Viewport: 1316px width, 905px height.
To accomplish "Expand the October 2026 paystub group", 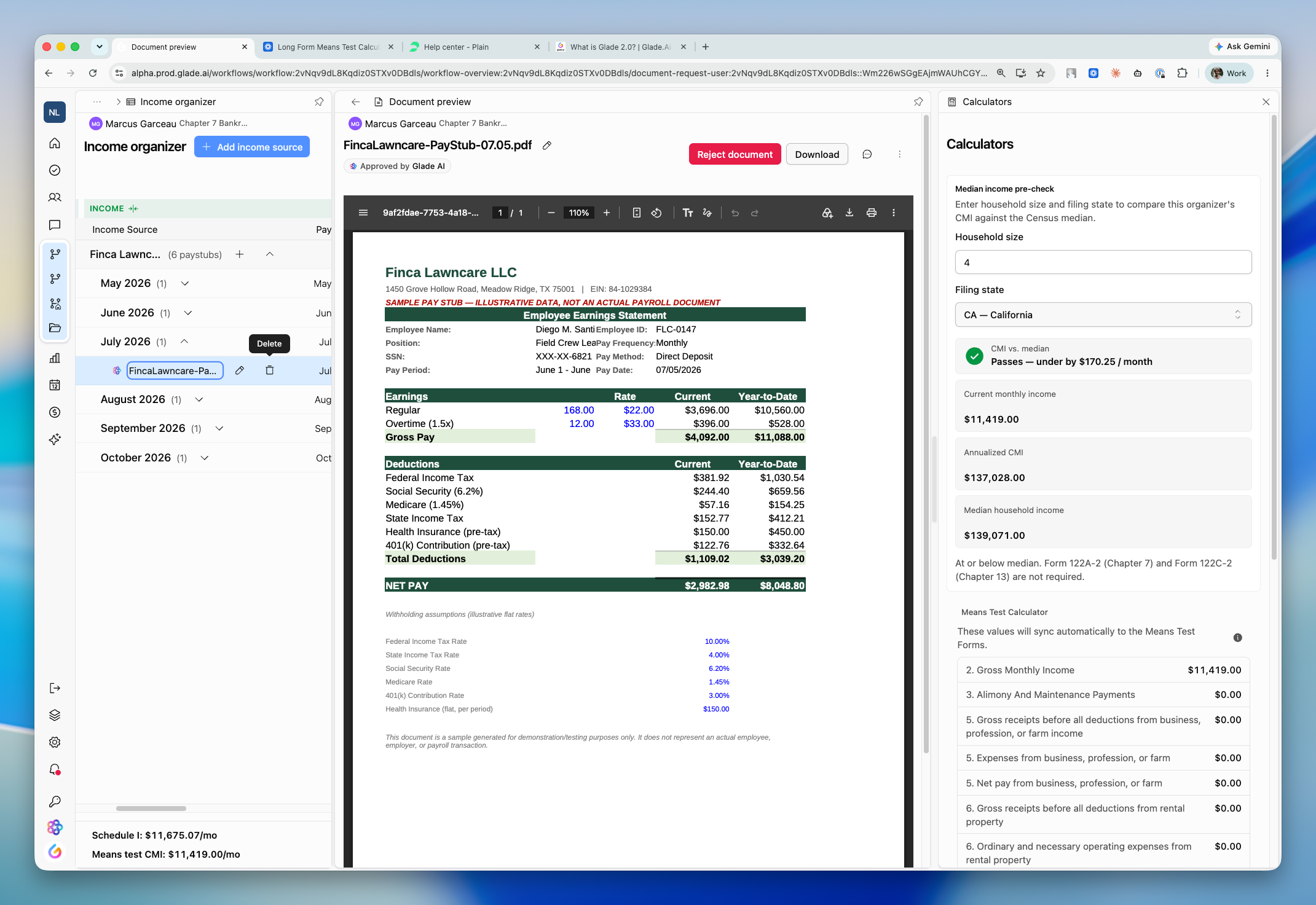I will pos(205,458).
